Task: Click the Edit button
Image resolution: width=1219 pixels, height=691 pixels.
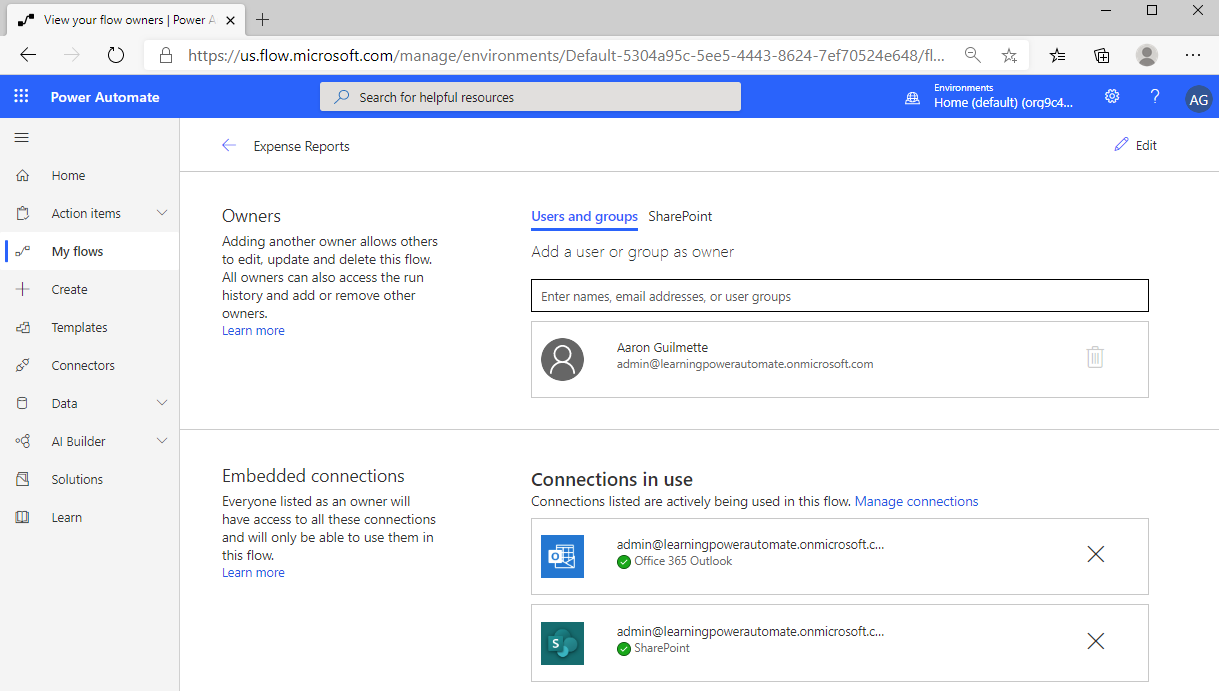Action: tap(1135, 145)
